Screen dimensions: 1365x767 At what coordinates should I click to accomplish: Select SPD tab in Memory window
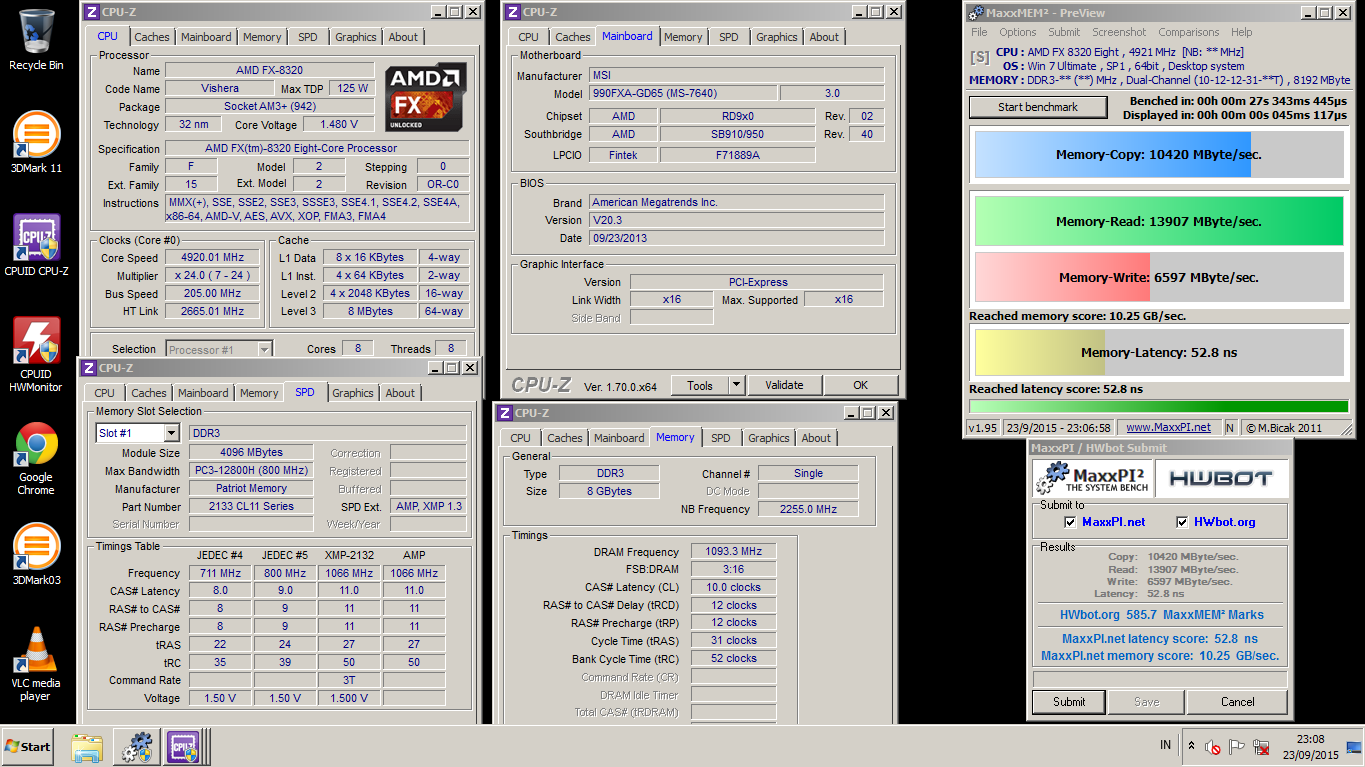click(x=720, y=438)
